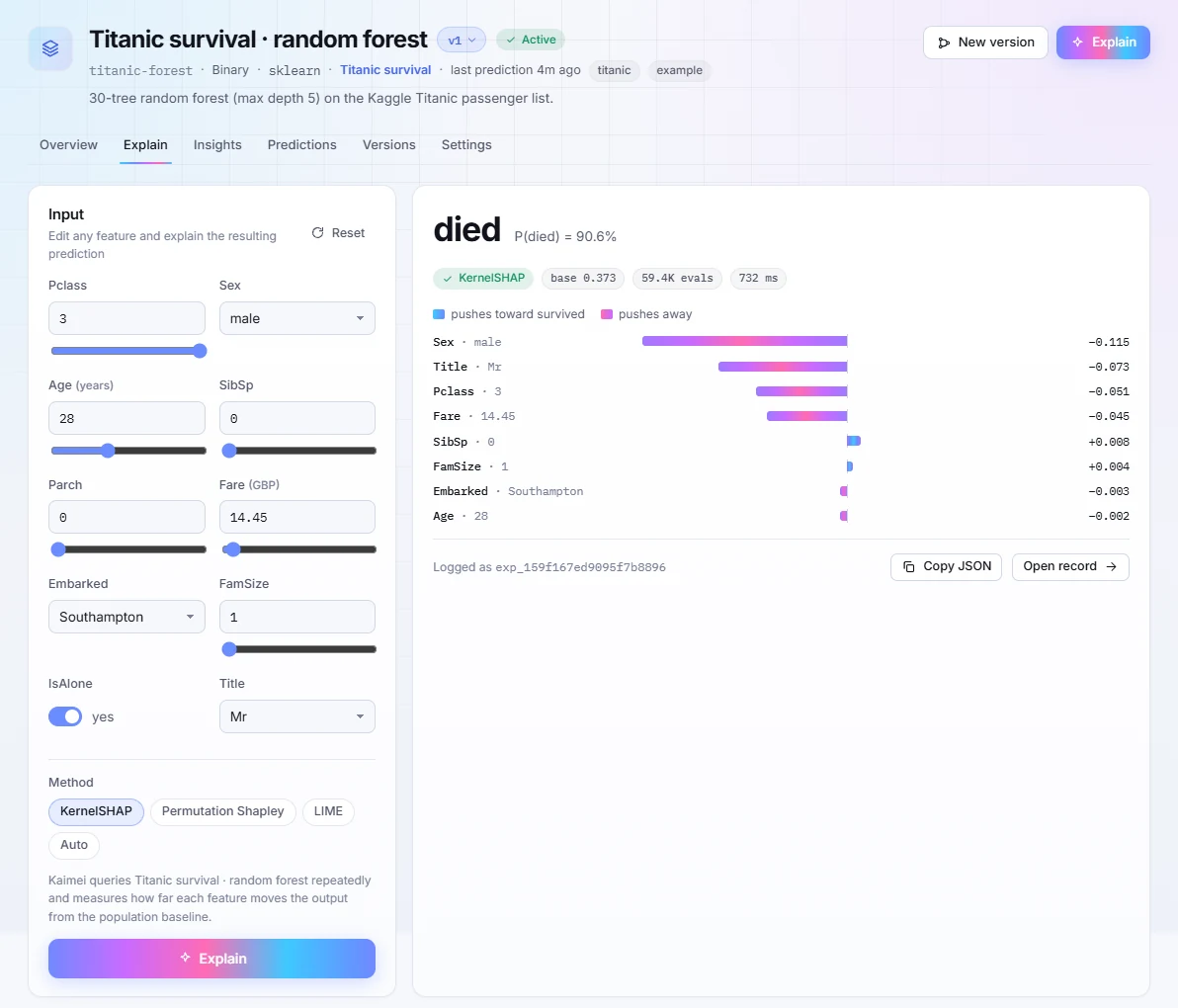Click the checkmark icon in KernelSHAP badge
Viewport: 1178px width, 1008px height.
(447, 279)
